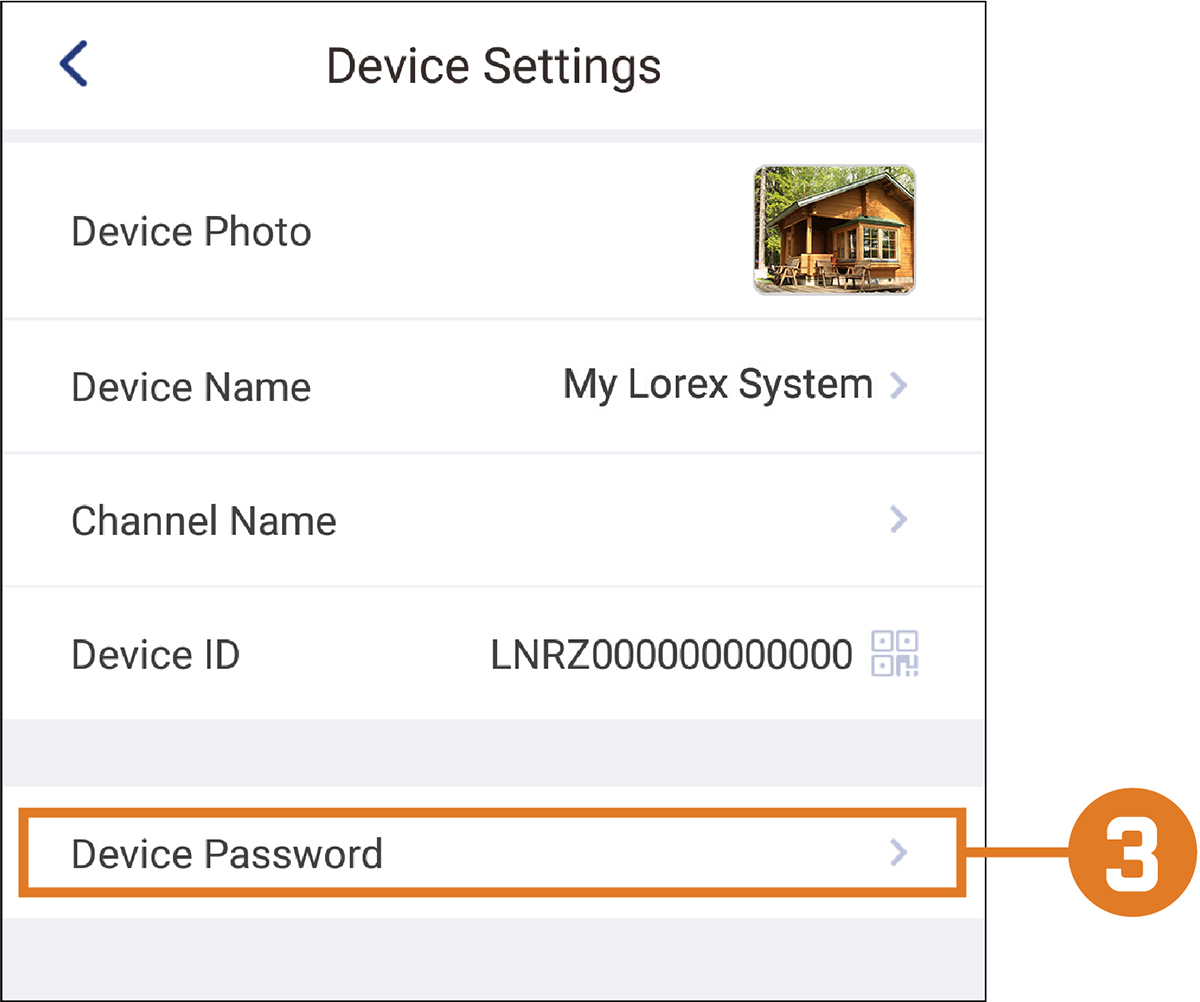This screenshot has height=1002, width=1200.
Task: Tap the blank gray spacer above Device Password
Action: 493,752
